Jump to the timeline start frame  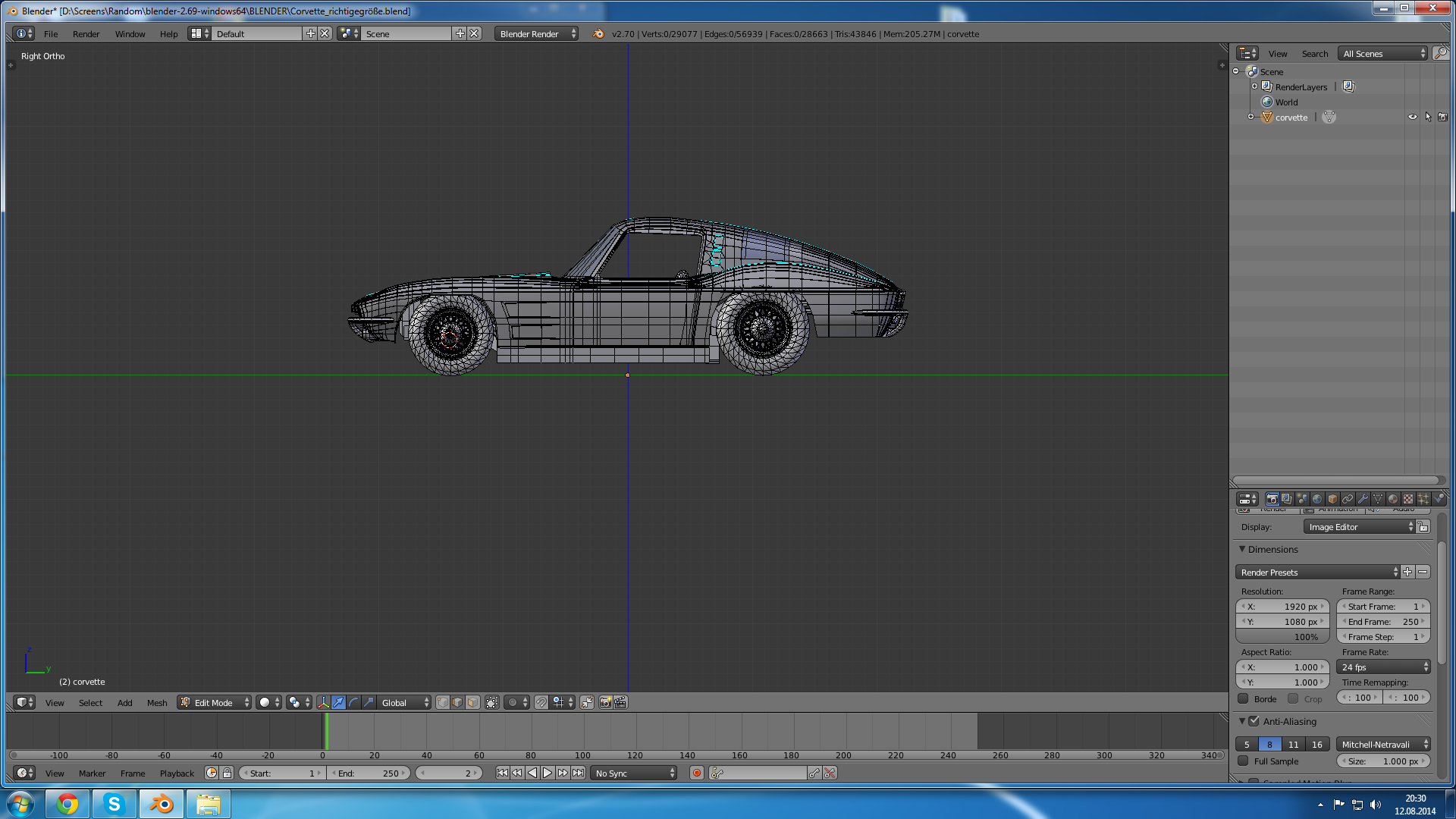click(502, 773)
